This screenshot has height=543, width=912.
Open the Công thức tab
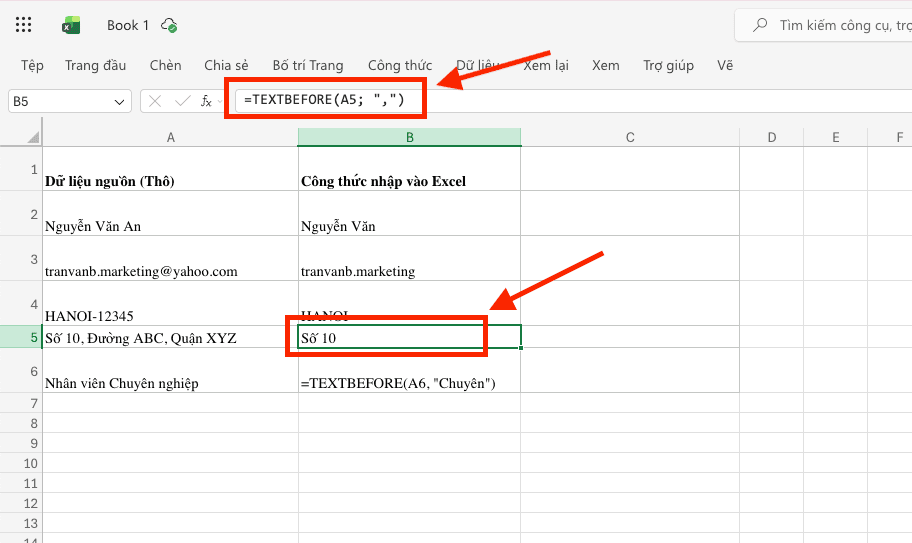[400, 65]
